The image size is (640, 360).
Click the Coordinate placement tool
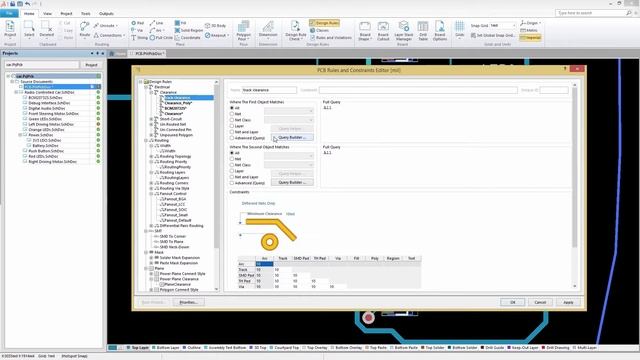[187, 38]
